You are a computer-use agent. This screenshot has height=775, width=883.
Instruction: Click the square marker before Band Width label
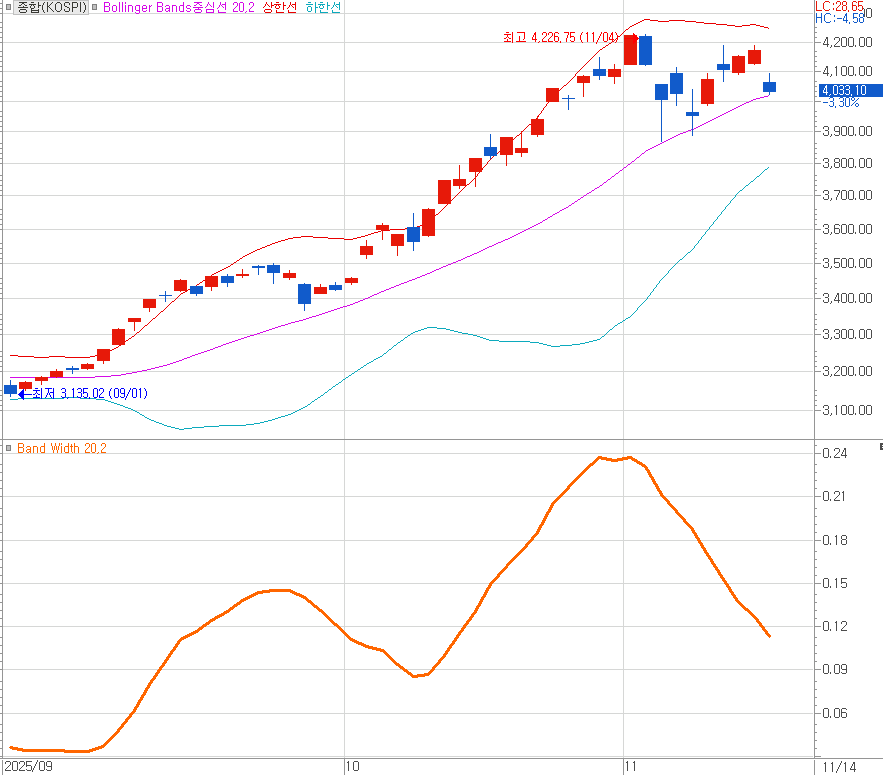[9, 448]
